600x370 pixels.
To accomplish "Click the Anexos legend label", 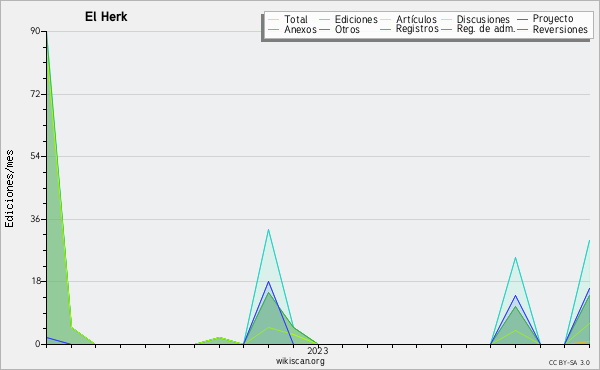I will [300, 29].
